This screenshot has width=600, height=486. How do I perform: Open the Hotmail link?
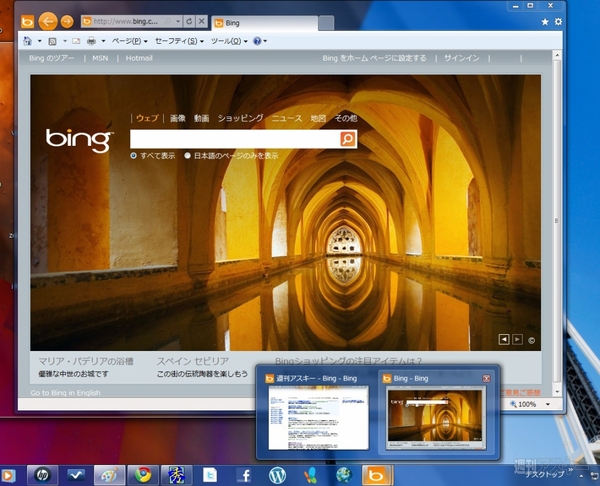point(139,58)
